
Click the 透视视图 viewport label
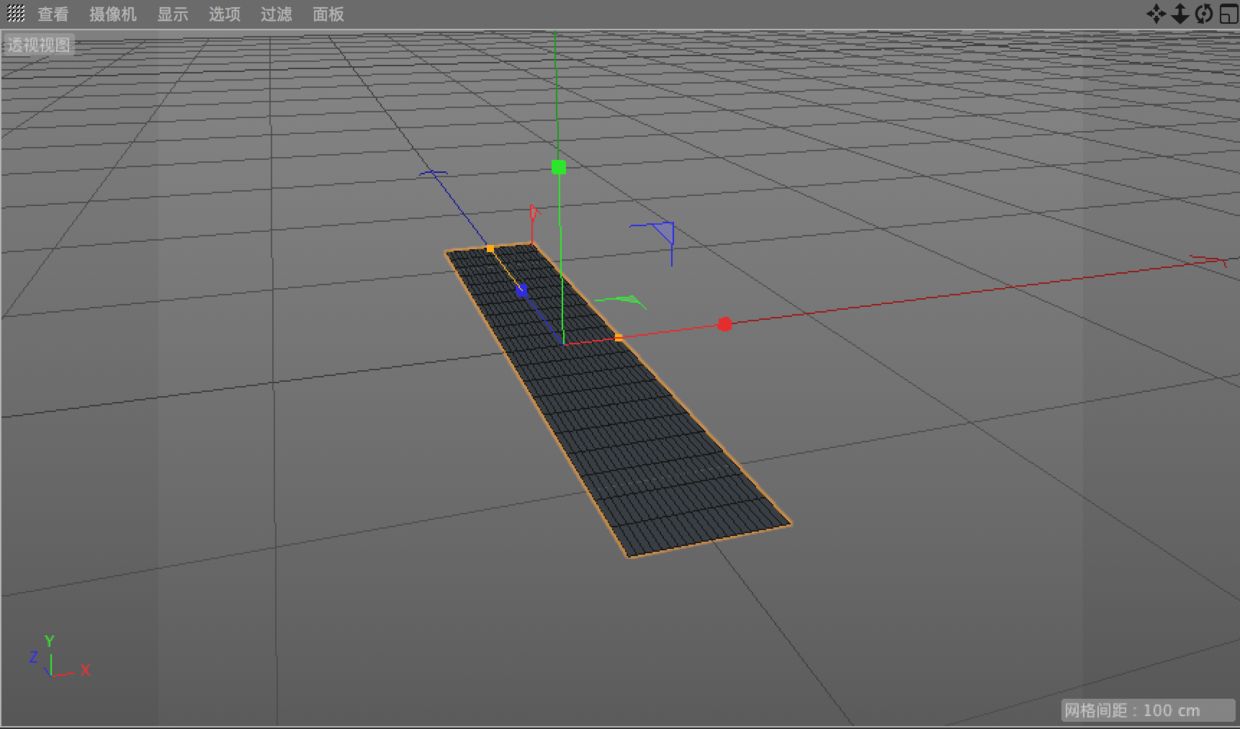(x=40, y=45)
